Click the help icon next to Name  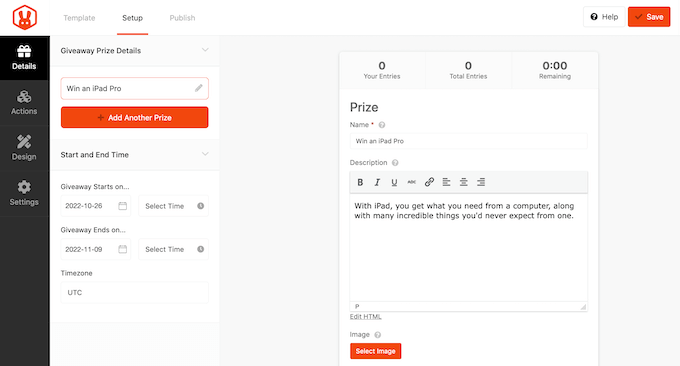(382, 125)
